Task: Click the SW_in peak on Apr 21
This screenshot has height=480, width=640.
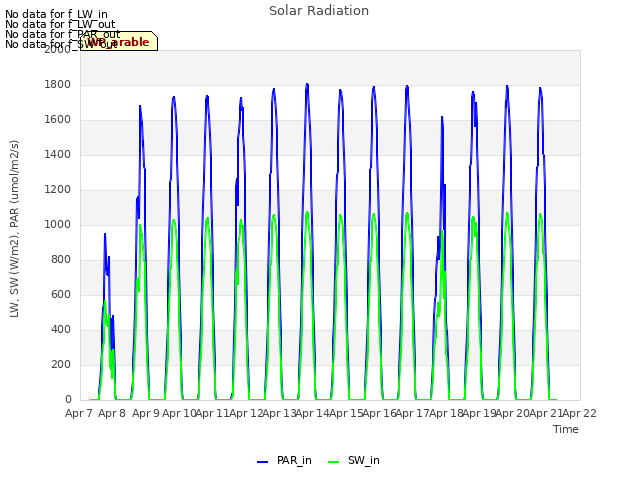Action: (x=540, y=214)
